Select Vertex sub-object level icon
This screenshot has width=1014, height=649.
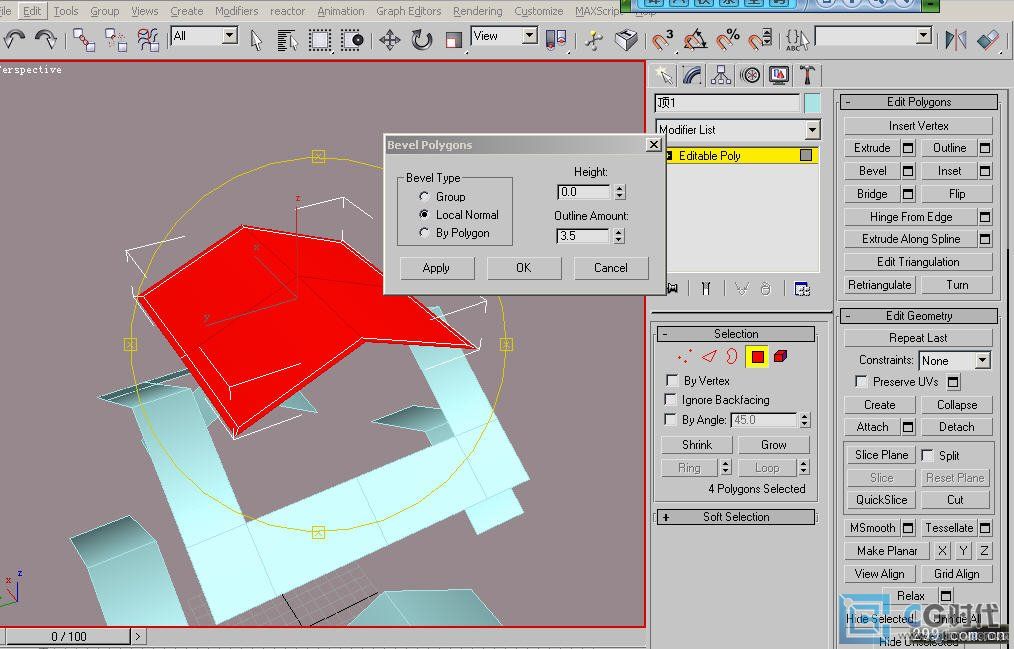(684, 356)
